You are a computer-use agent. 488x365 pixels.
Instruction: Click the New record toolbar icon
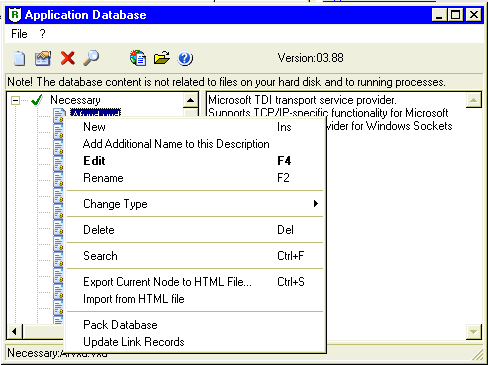[x=20, y=59]
